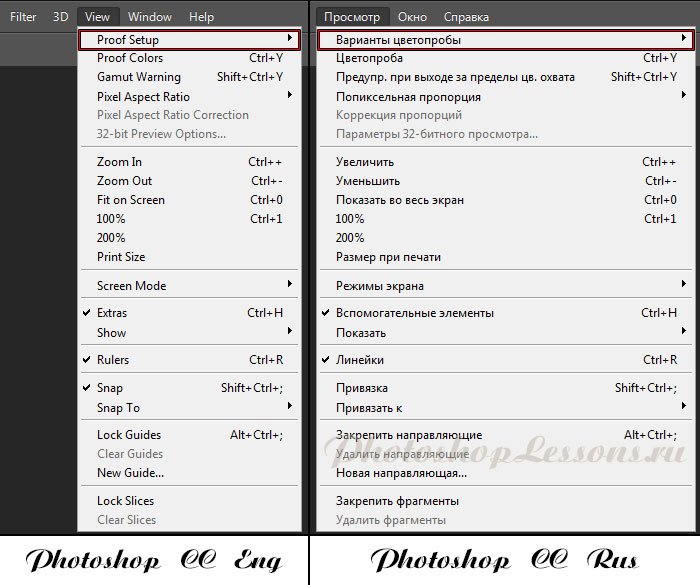Open the Snap To submenu
Viewport: 700px width, 585px height.
(x=118, y=407)
